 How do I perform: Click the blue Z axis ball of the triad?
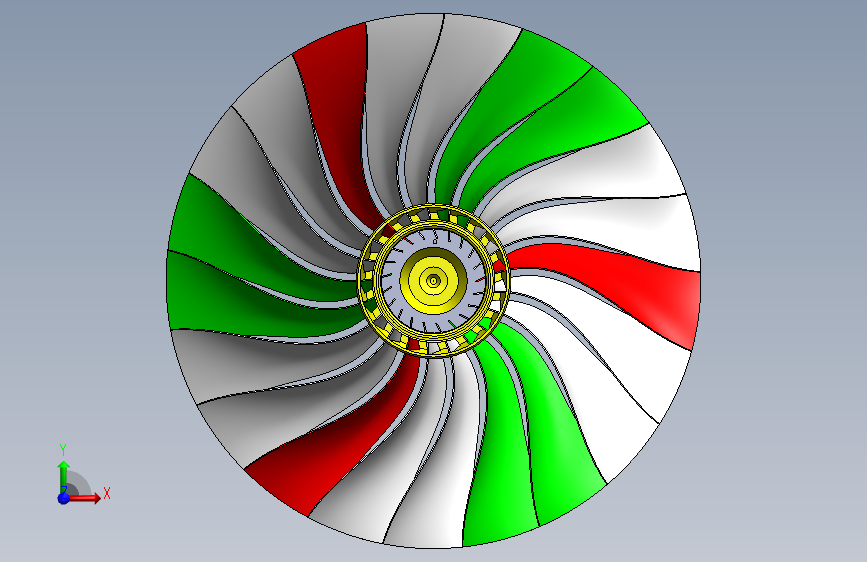pos(64,498)
